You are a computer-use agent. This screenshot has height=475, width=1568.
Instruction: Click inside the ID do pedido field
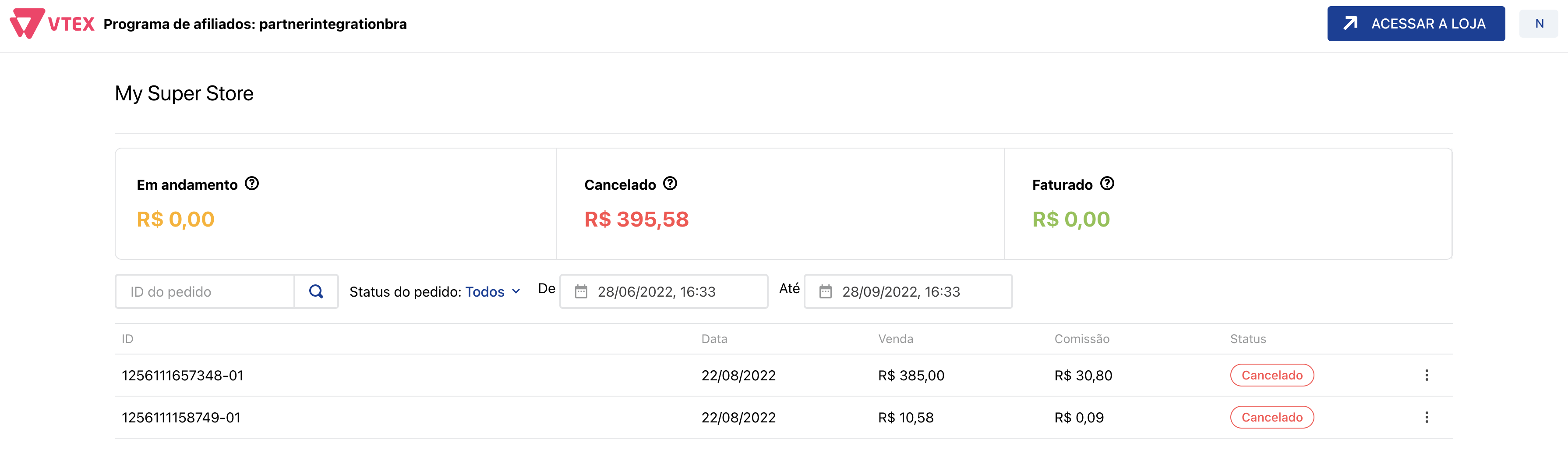(x=204, y=292)
